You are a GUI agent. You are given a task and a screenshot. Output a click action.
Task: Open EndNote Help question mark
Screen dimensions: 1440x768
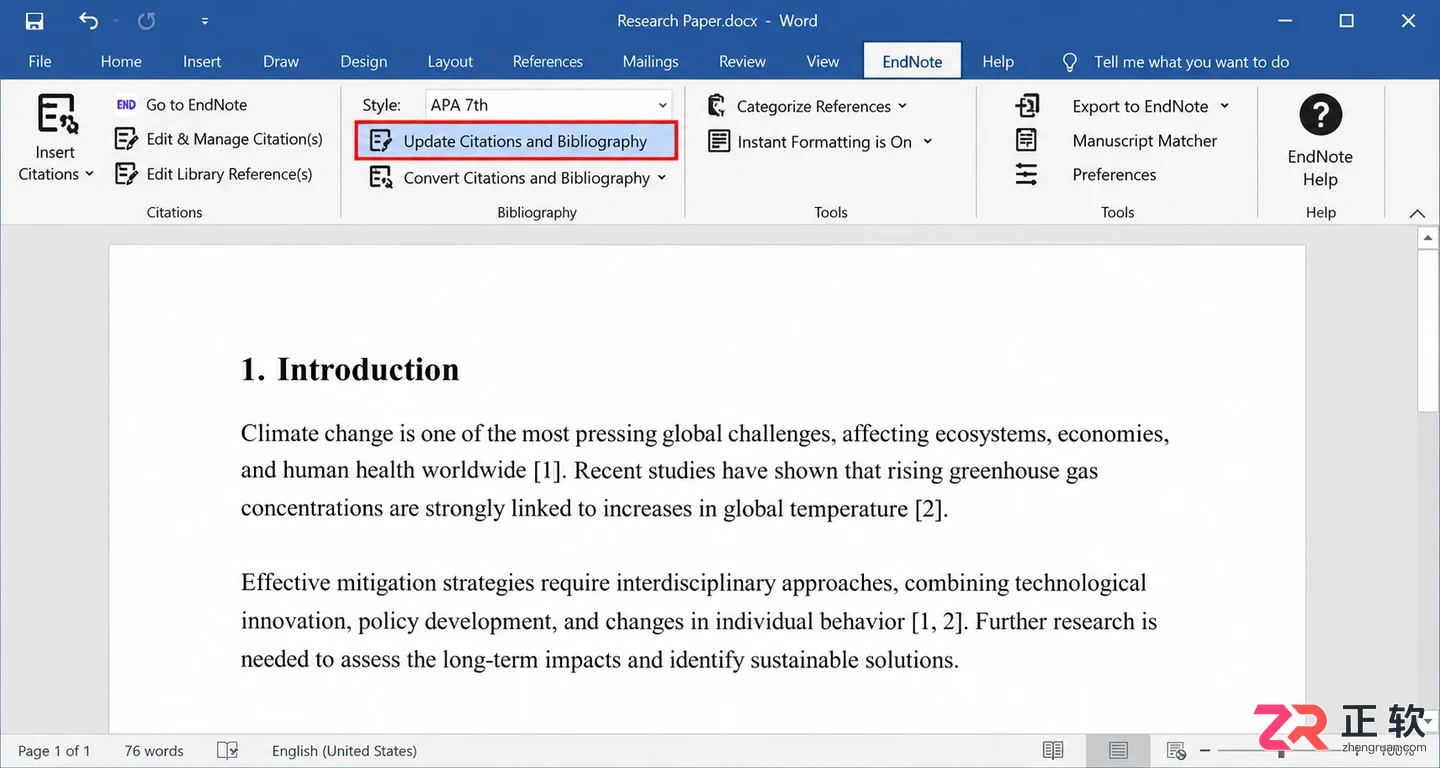point(1320,115)
